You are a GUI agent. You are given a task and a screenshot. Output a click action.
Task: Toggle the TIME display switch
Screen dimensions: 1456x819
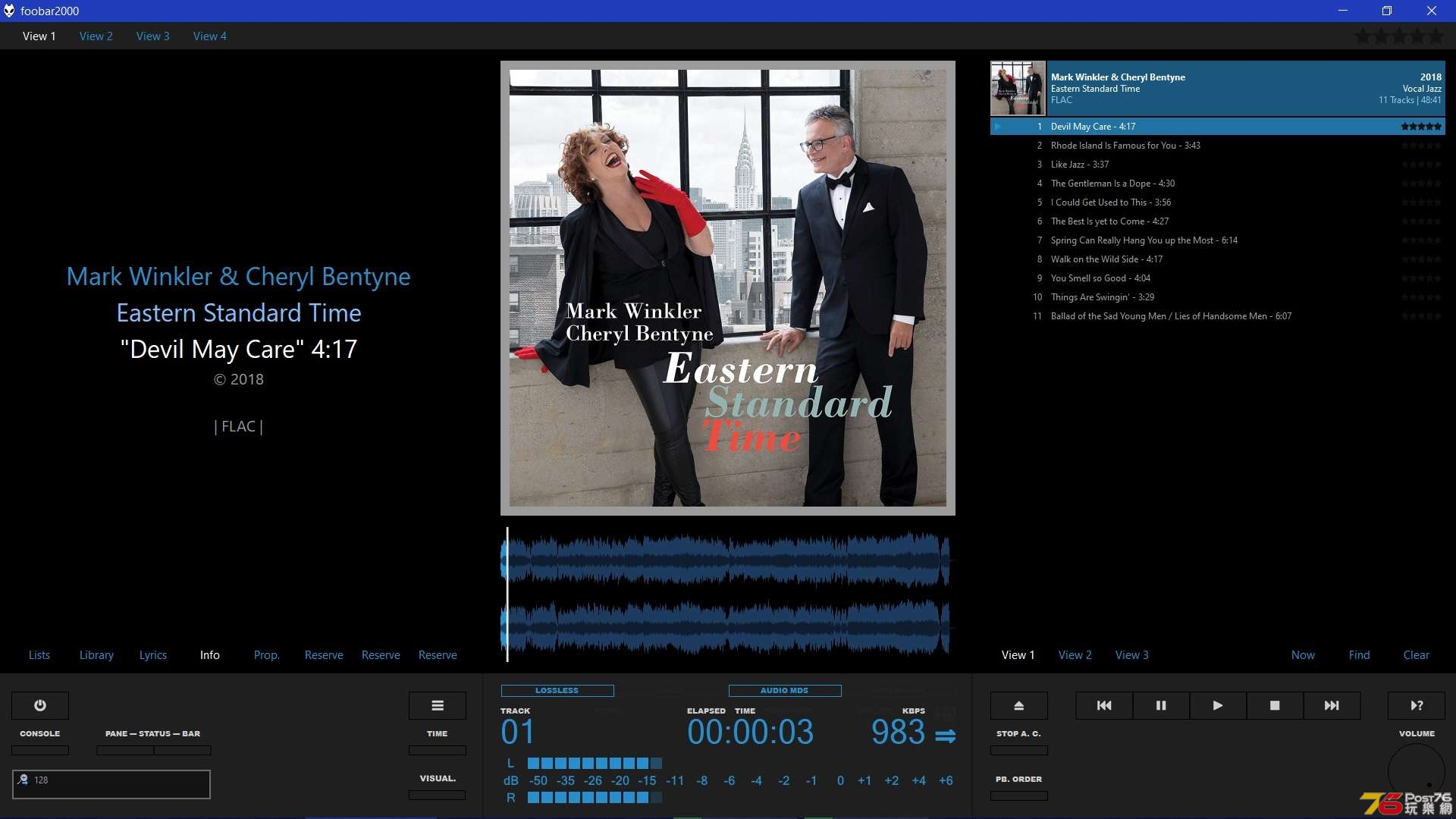(x=438, y=750)
